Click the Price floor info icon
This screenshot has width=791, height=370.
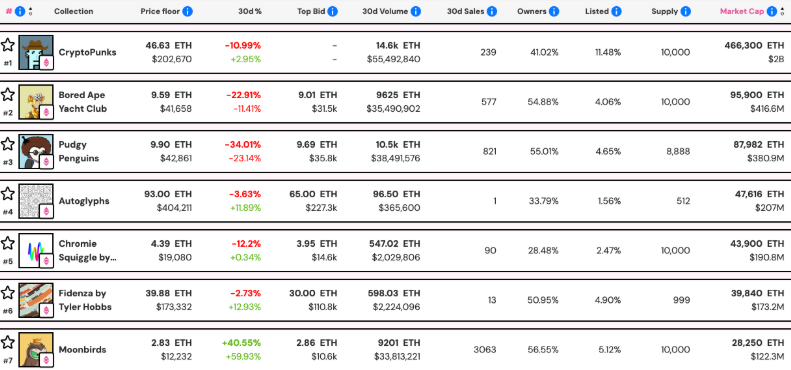187,11
